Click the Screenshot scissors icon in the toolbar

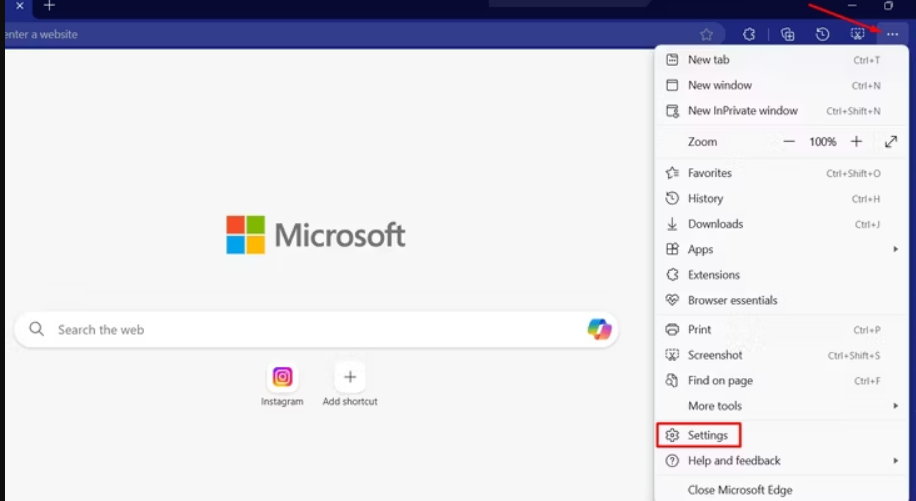(857, 34)
